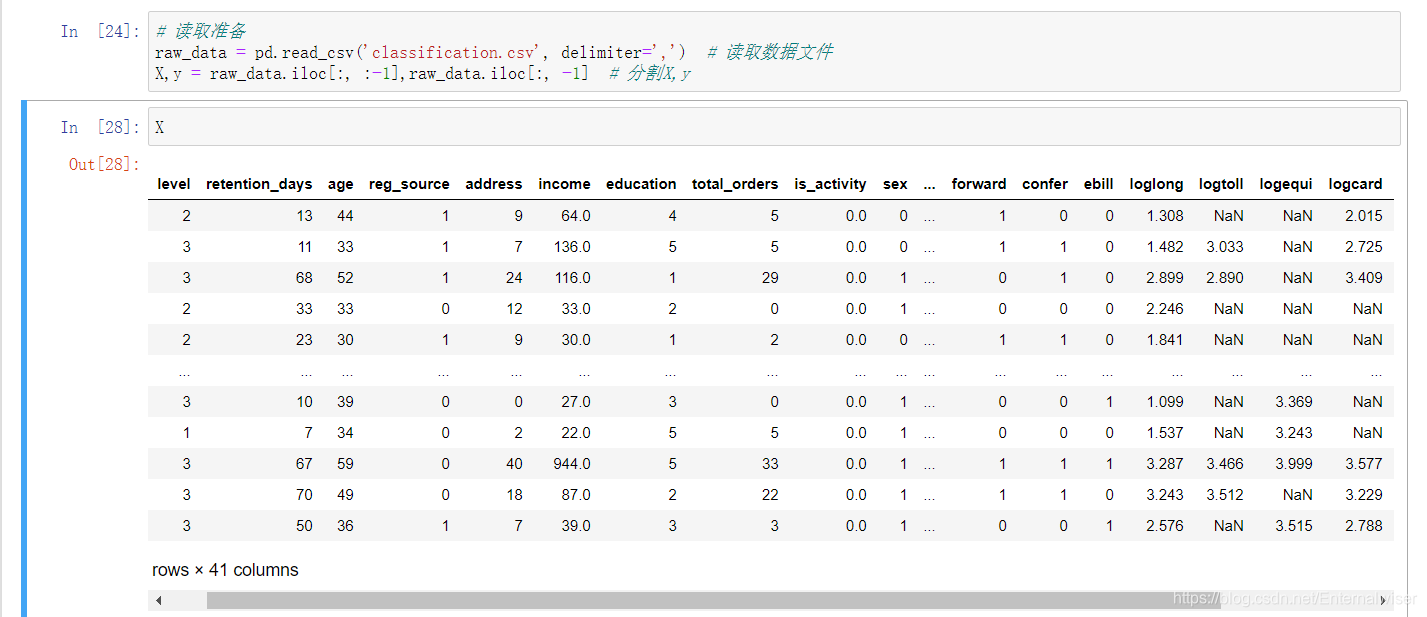The image size is (1427, 617).
Task: Click the 'retention_days' column header
Action: 259,184
